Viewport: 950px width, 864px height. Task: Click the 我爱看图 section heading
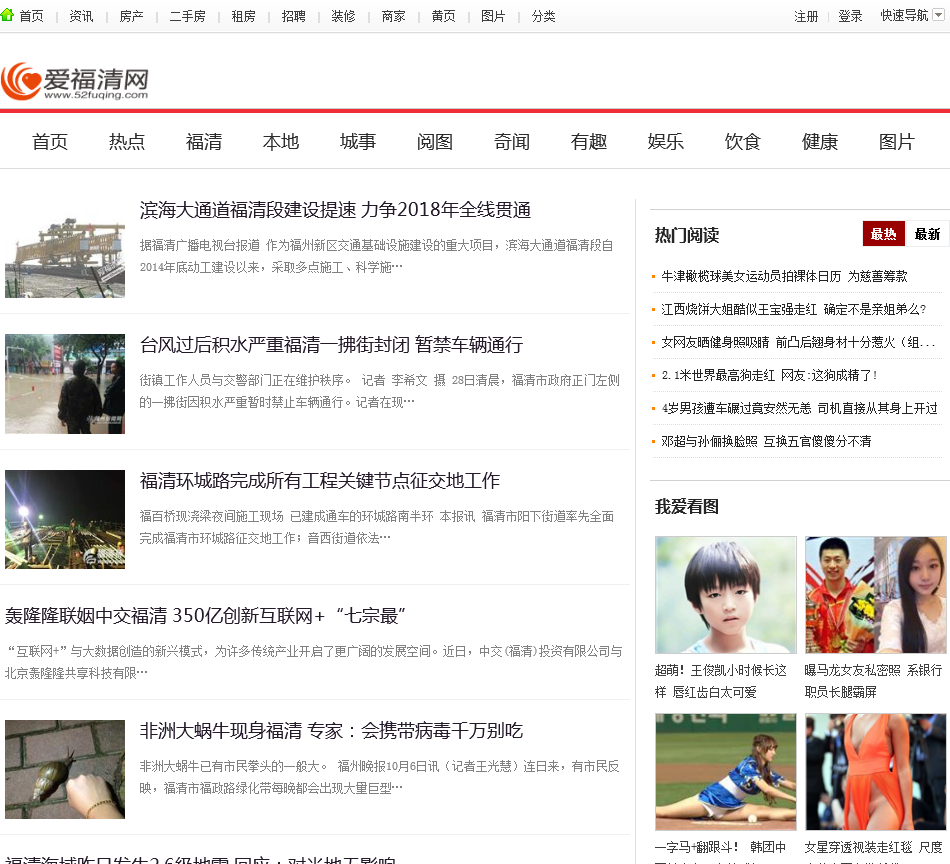[x=687, y=507]
